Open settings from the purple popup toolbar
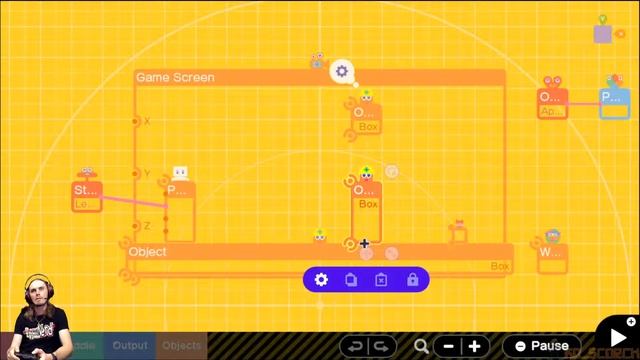Viewport: 640px width, 360px height. coord(321,280)
